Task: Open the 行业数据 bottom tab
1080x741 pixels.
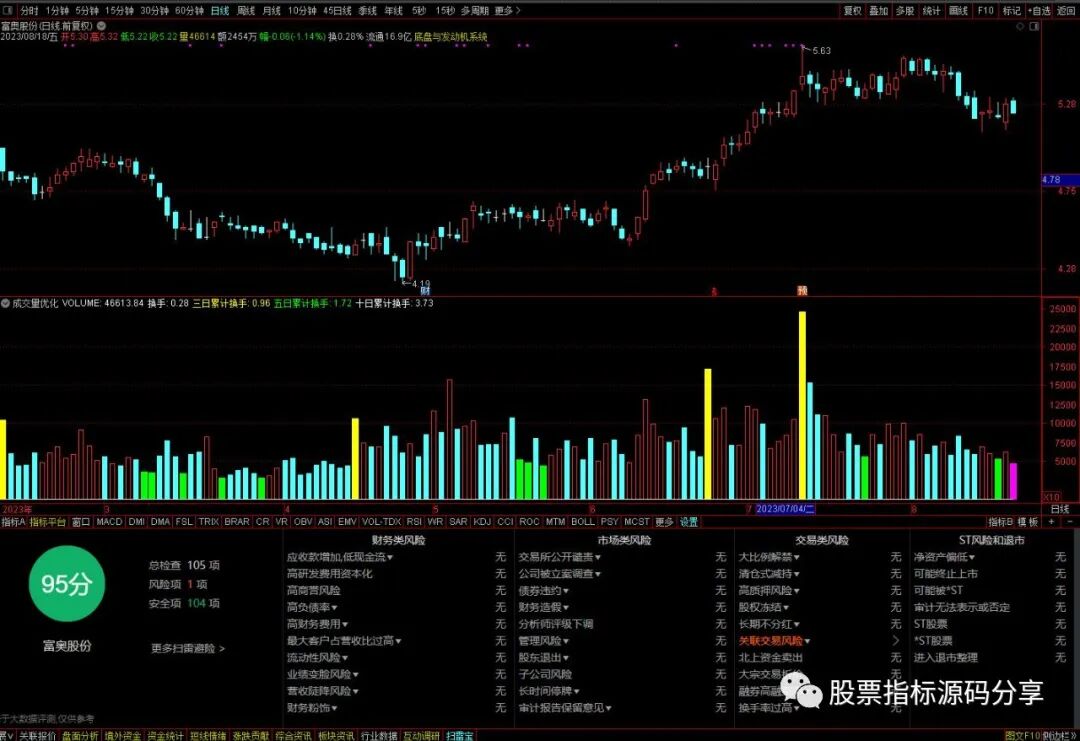Action: [379, 735]
